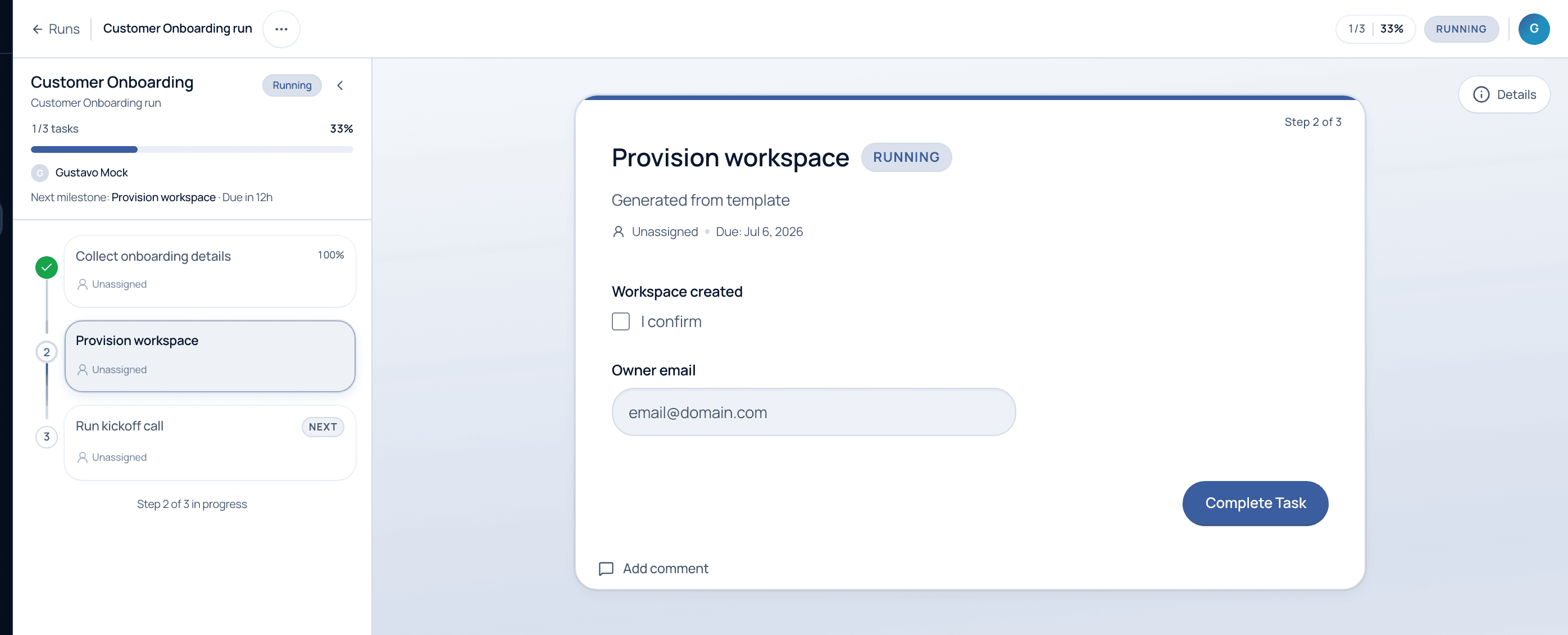Click assignee icon under Provision workspace card
The height and width of the screenshot is (635, 1568).
click(x=82, y=370)
